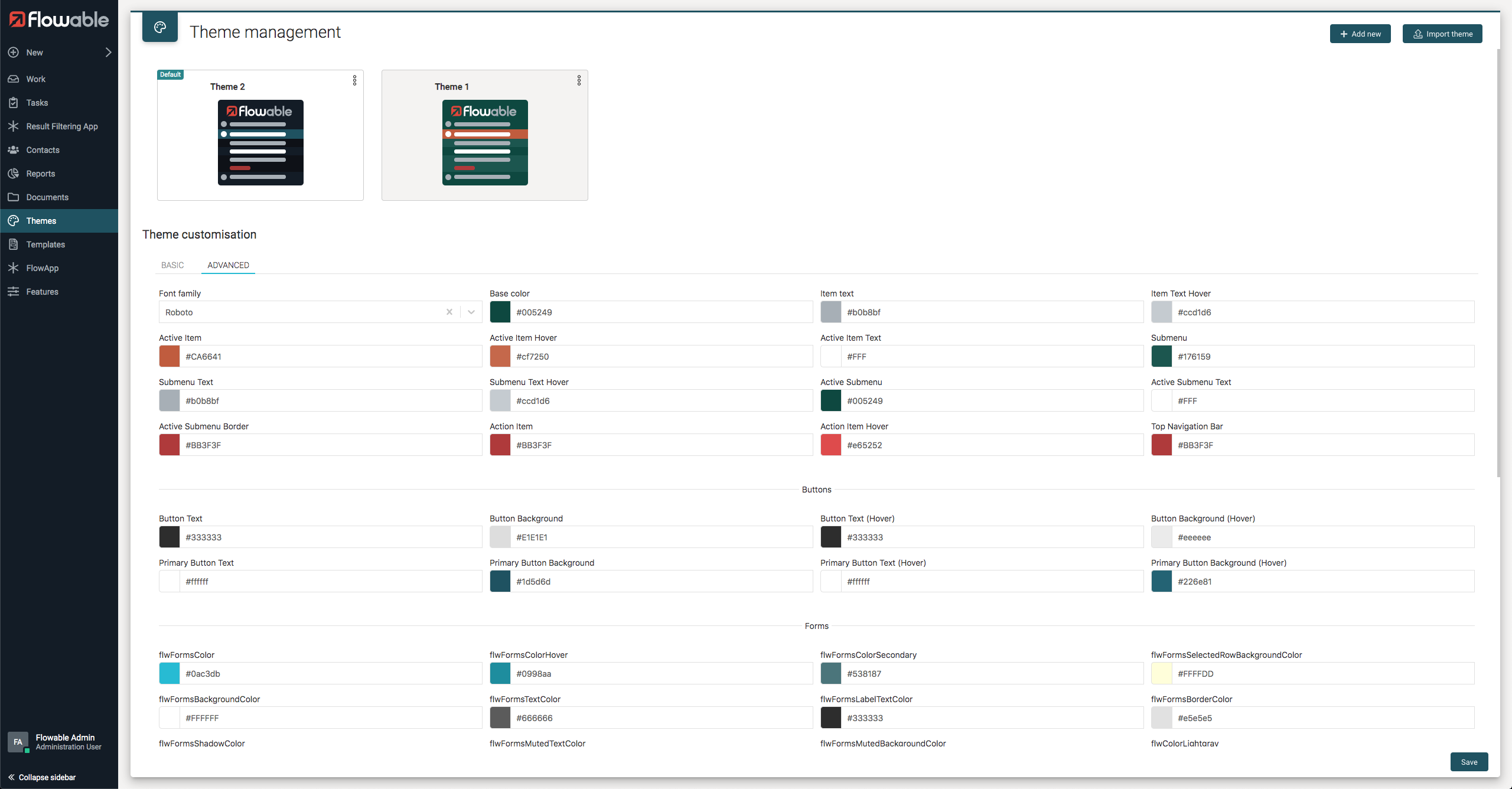Image resolution: width=1512 pixels, height=789 pixels.
Task: Clear the Roboto font selection
Action: click(x=449, y=312)
